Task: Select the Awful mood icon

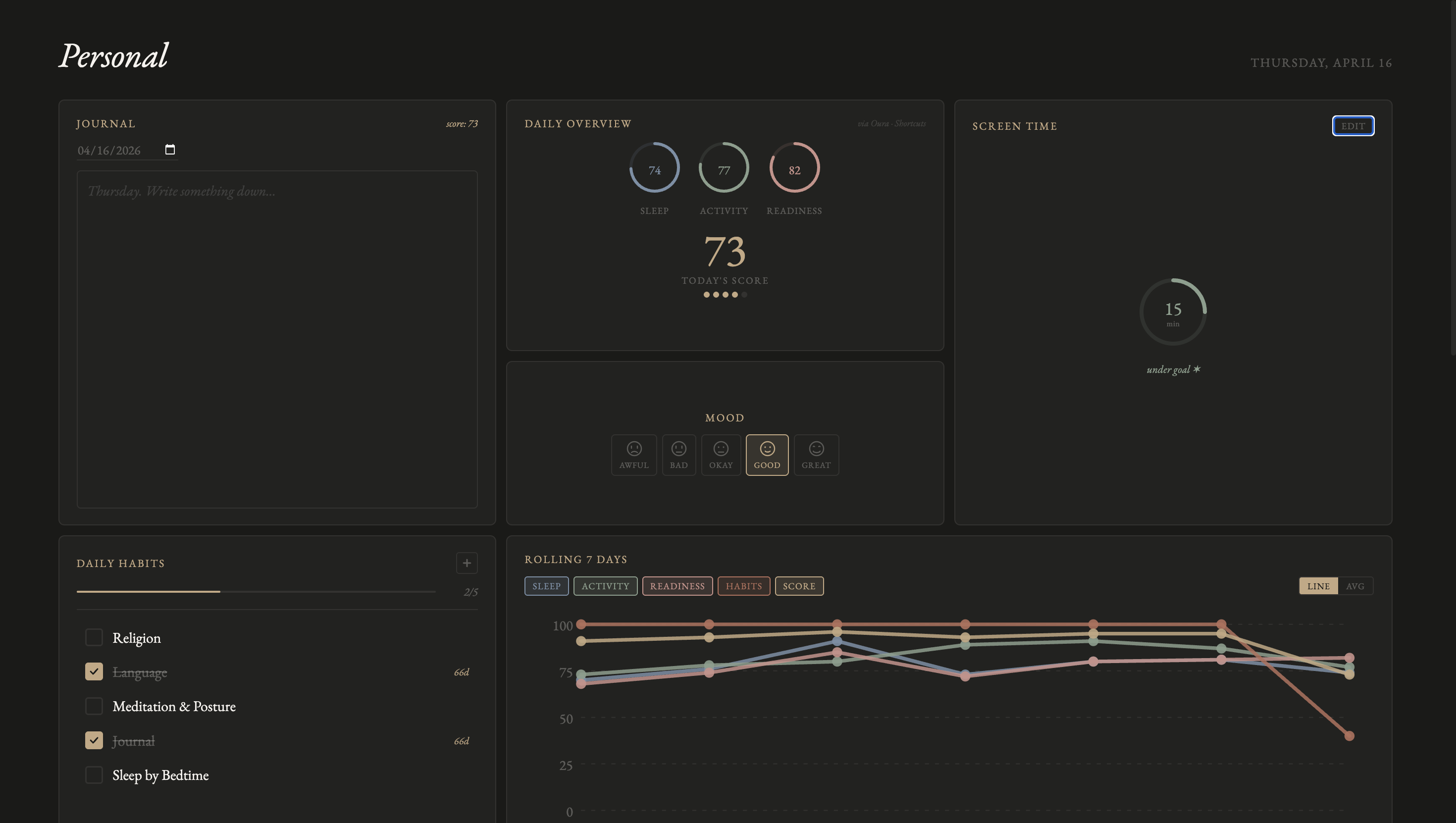Action: tap(633, 455)
